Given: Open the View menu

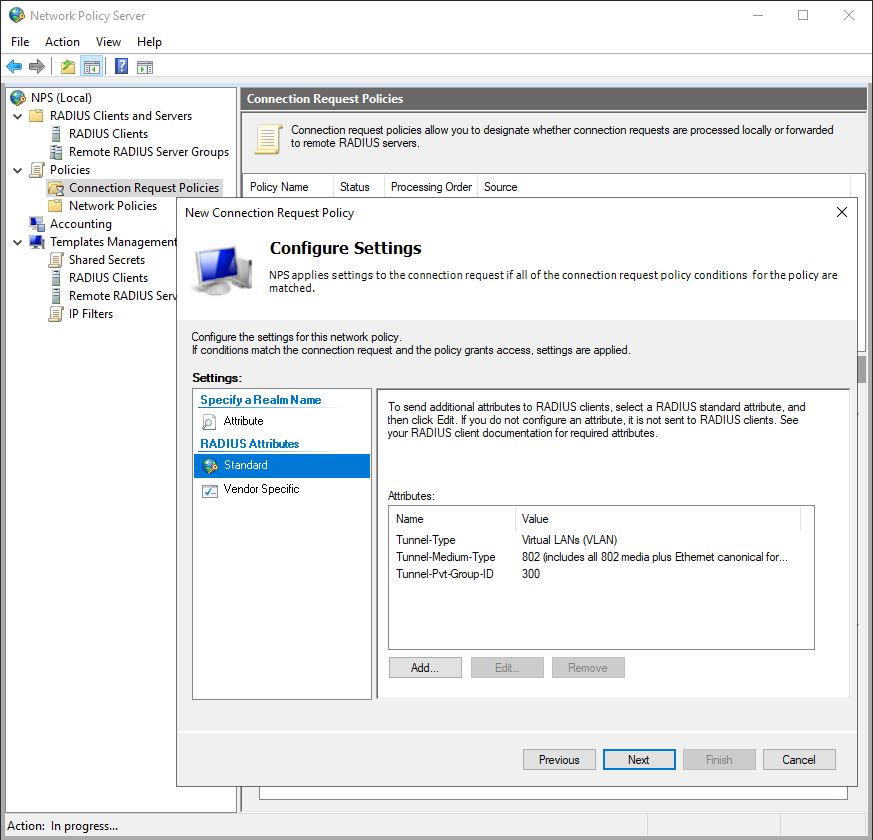Looking at the screenshot, I should pos(108,42).
